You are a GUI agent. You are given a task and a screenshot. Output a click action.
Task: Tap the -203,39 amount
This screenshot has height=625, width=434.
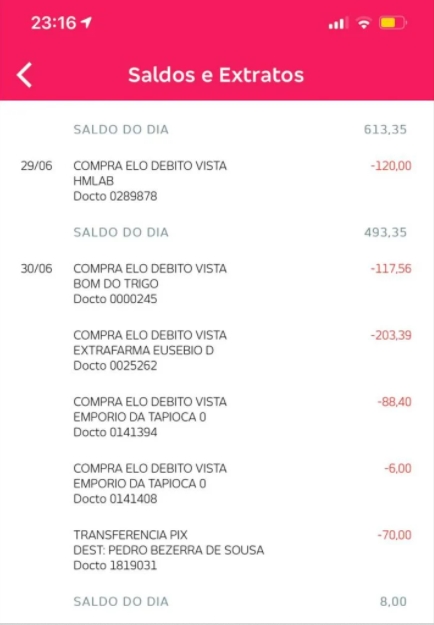point(391,335)
